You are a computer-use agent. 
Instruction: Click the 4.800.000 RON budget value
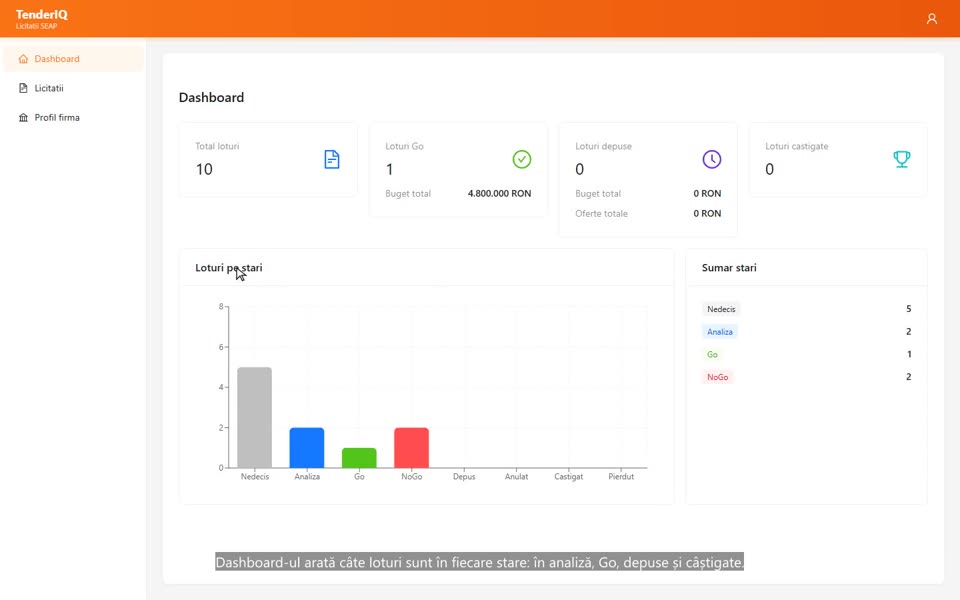[x=500, y=193]
